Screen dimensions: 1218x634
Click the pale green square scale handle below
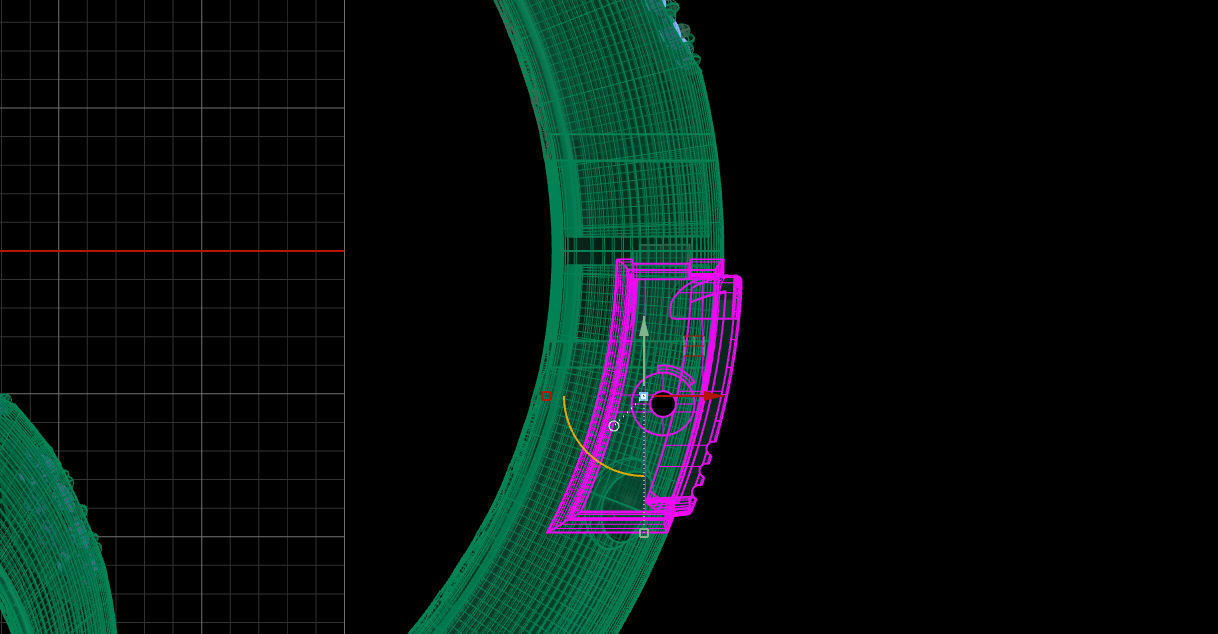pos(644,533)
